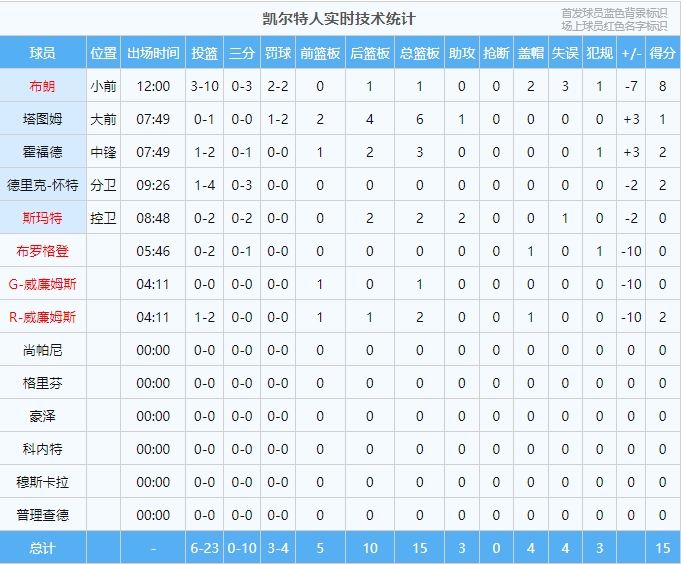
Task: Click 德里克-怀特's field goals 1-4
Action: (204, 185)
